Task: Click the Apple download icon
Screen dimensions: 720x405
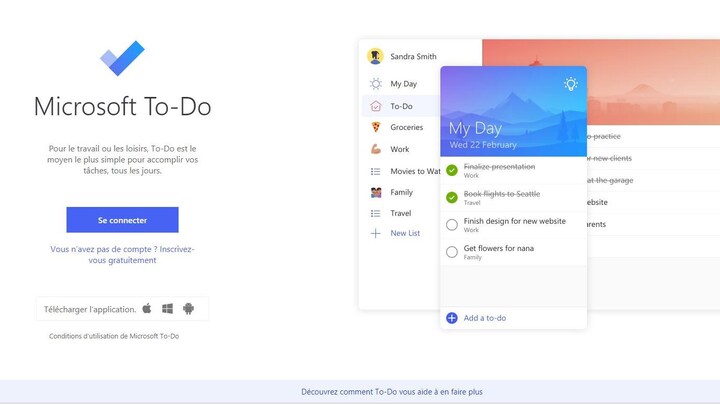Action: pos(147,308)
